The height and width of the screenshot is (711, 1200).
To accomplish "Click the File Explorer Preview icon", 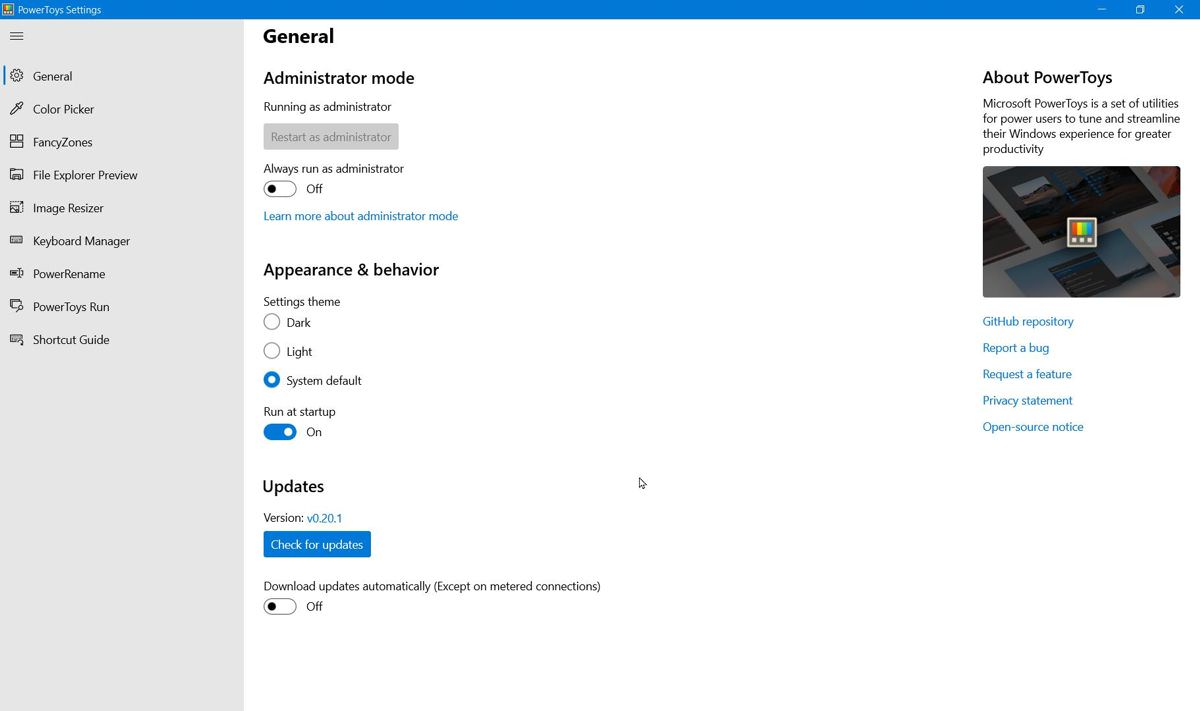I will [x=16, y=175].
